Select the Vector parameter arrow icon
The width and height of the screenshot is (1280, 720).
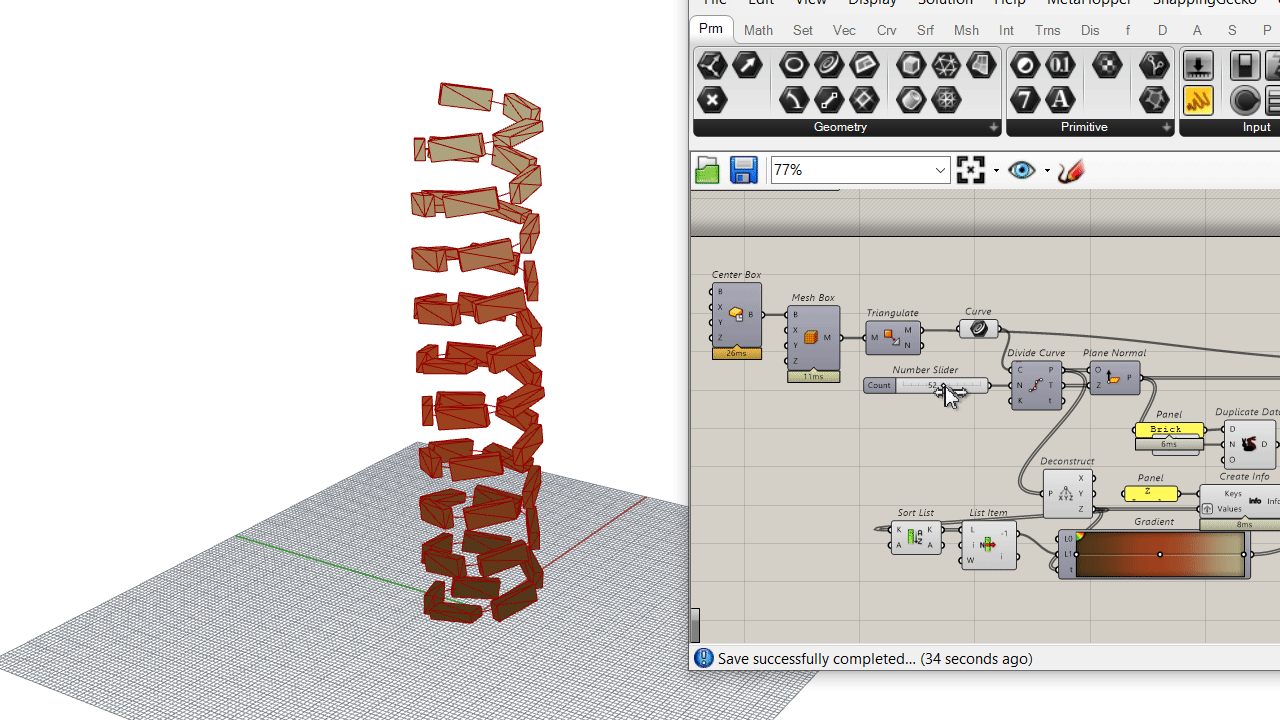coord(747,65)
